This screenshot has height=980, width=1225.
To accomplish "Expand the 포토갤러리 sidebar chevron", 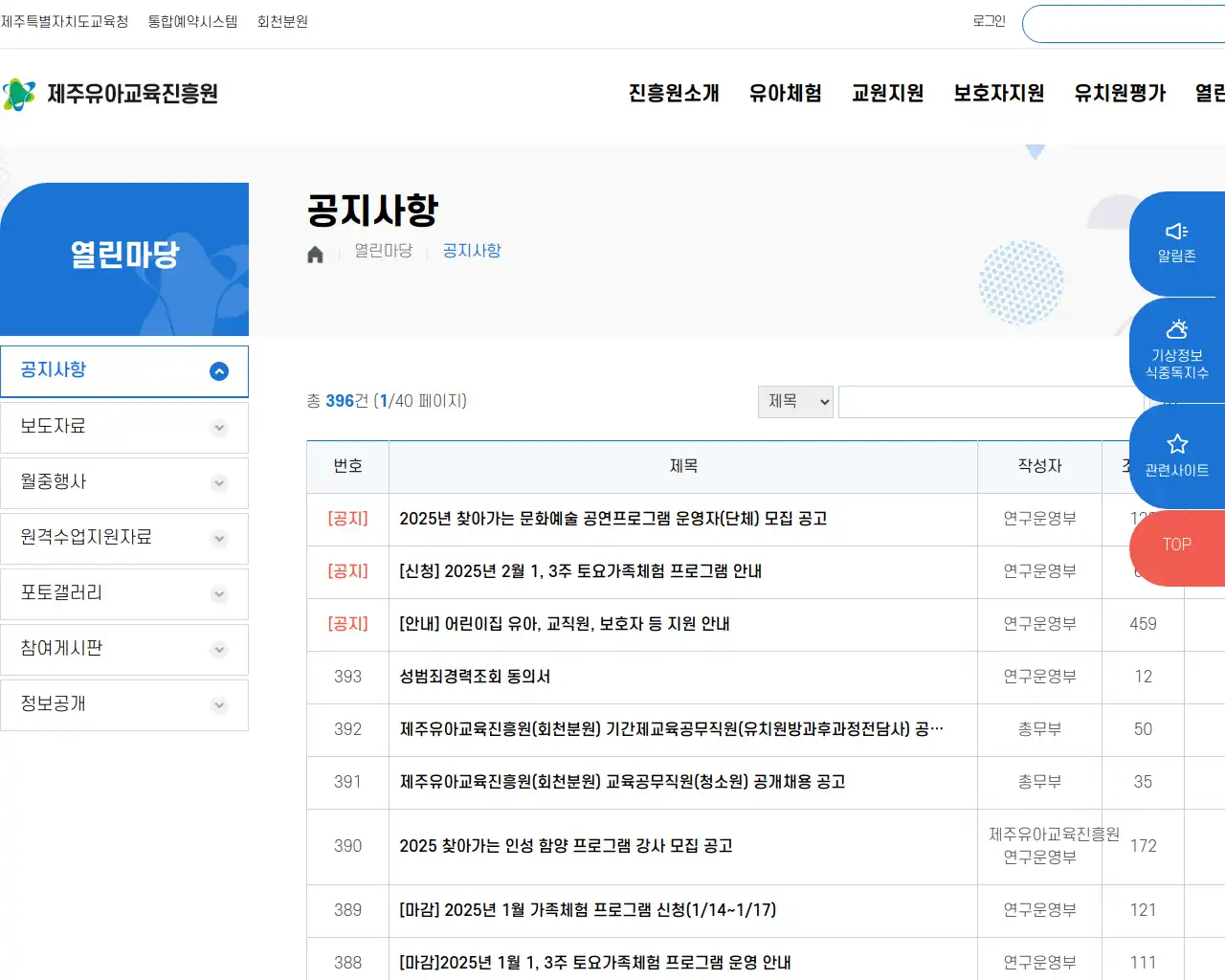I will [219, 594].
